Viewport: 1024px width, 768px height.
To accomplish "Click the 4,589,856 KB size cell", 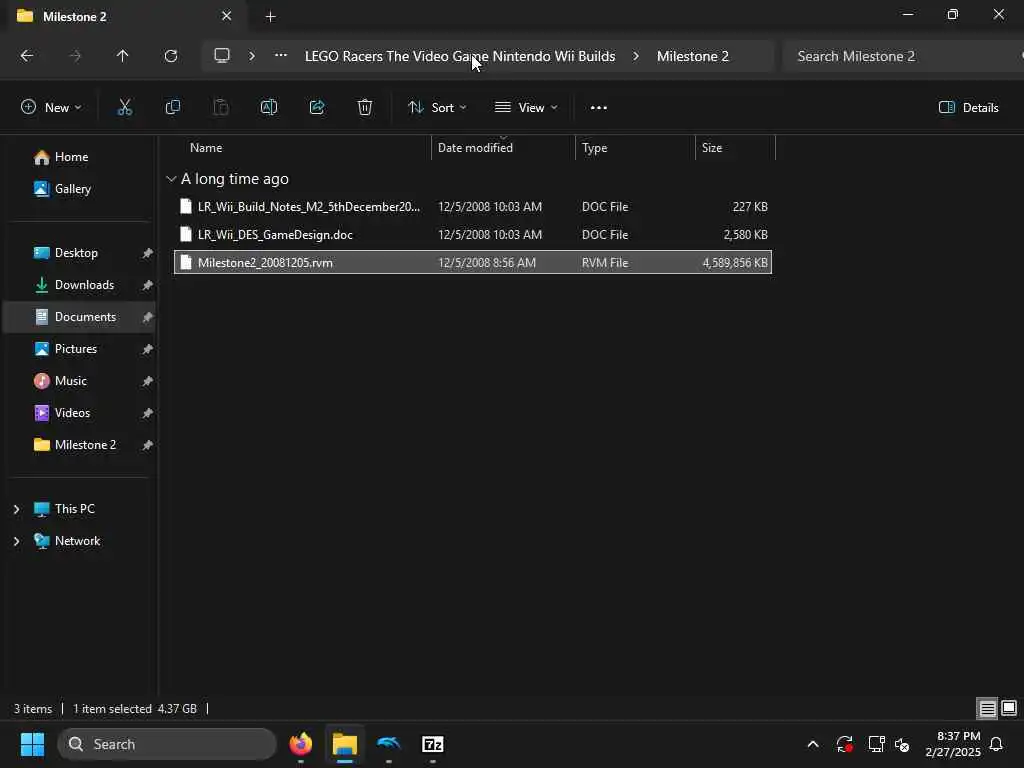I will pyautogui.click(x=735, y=263).
